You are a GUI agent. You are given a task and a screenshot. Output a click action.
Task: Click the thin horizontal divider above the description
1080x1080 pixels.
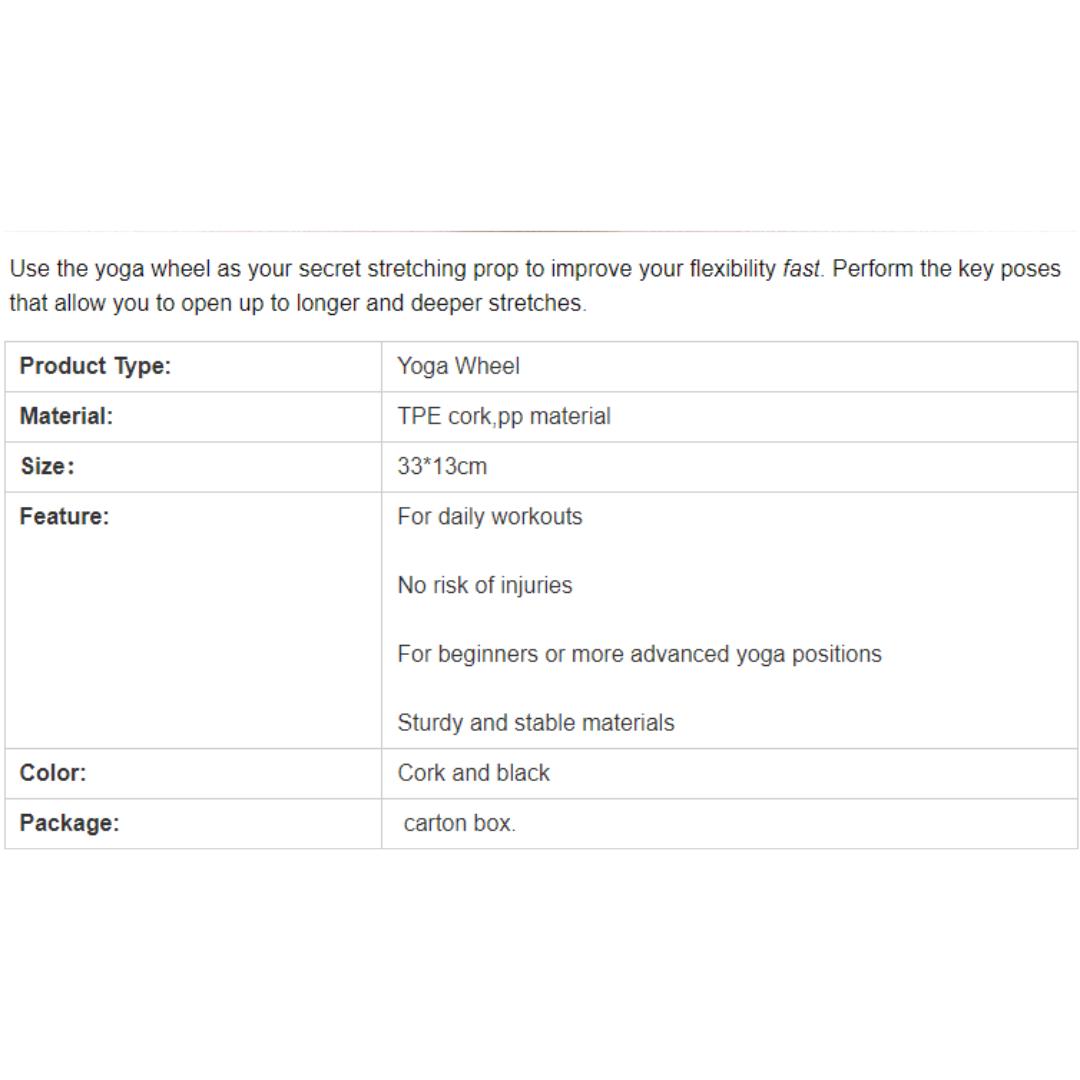(x=540, y=231)
